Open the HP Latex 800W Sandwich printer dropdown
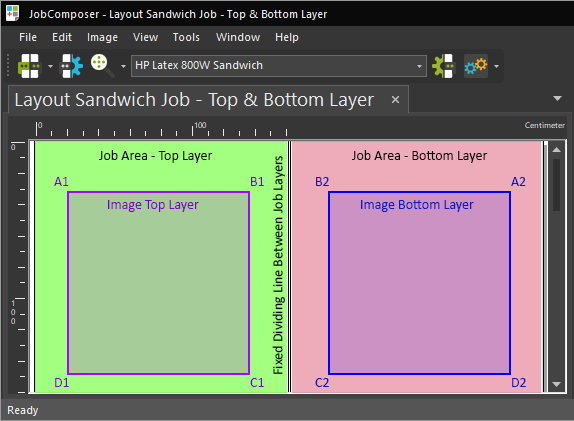The width and height of the screenshot is (574, 421). (279, 66)
